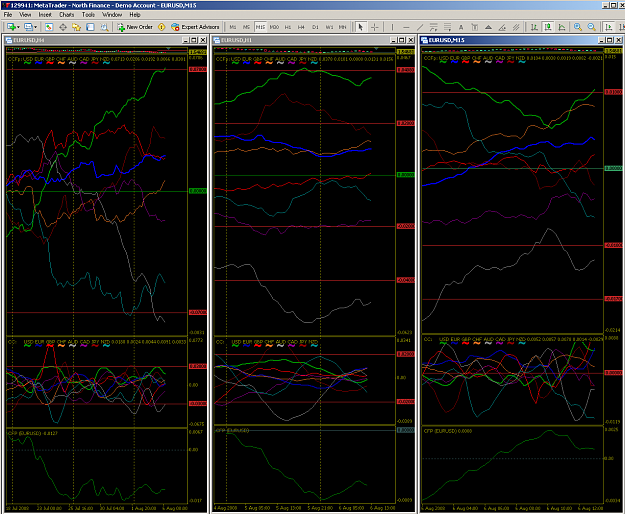Choose the trendline drawing tool
The height and width of the screenshot is (514, 625).
420,27
